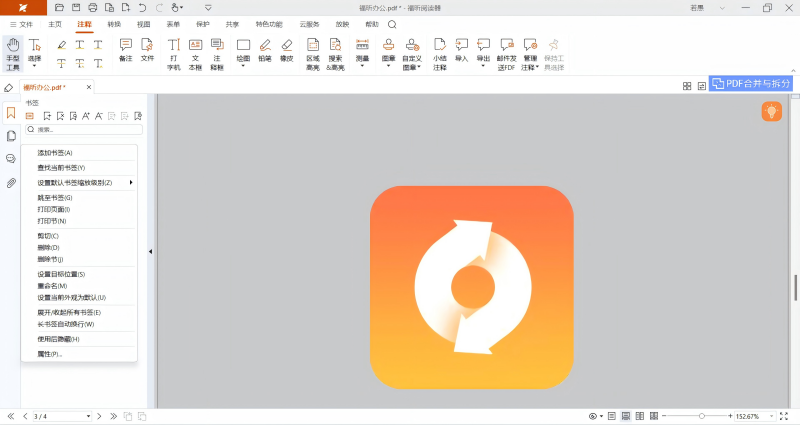800x425 pixels.
Task: Expand 设置默认书签缩放级别 submenu
Action: click(80, 183)
